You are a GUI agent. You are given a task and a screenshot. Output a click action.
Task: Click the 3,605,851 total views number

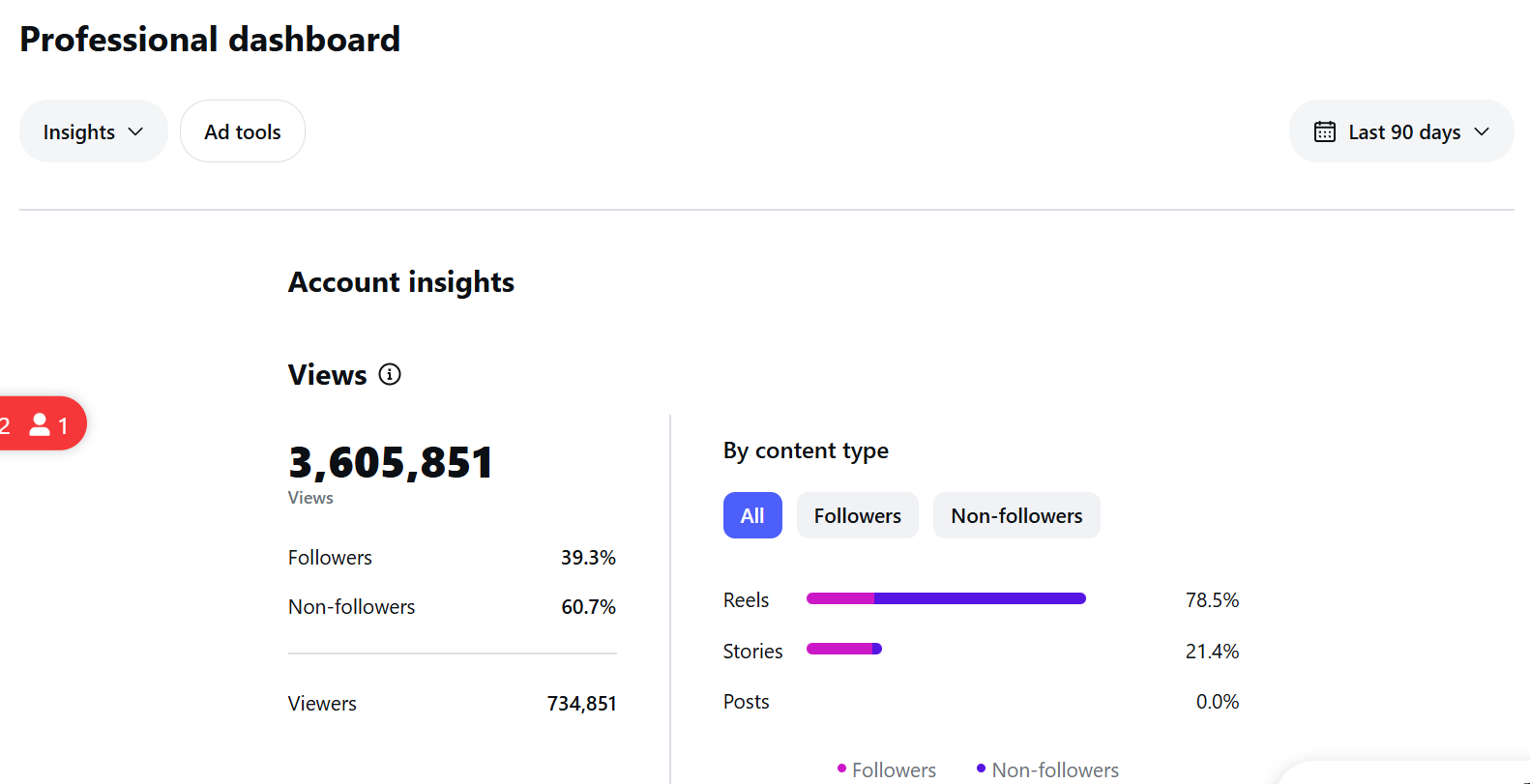(x=391, y=462)
